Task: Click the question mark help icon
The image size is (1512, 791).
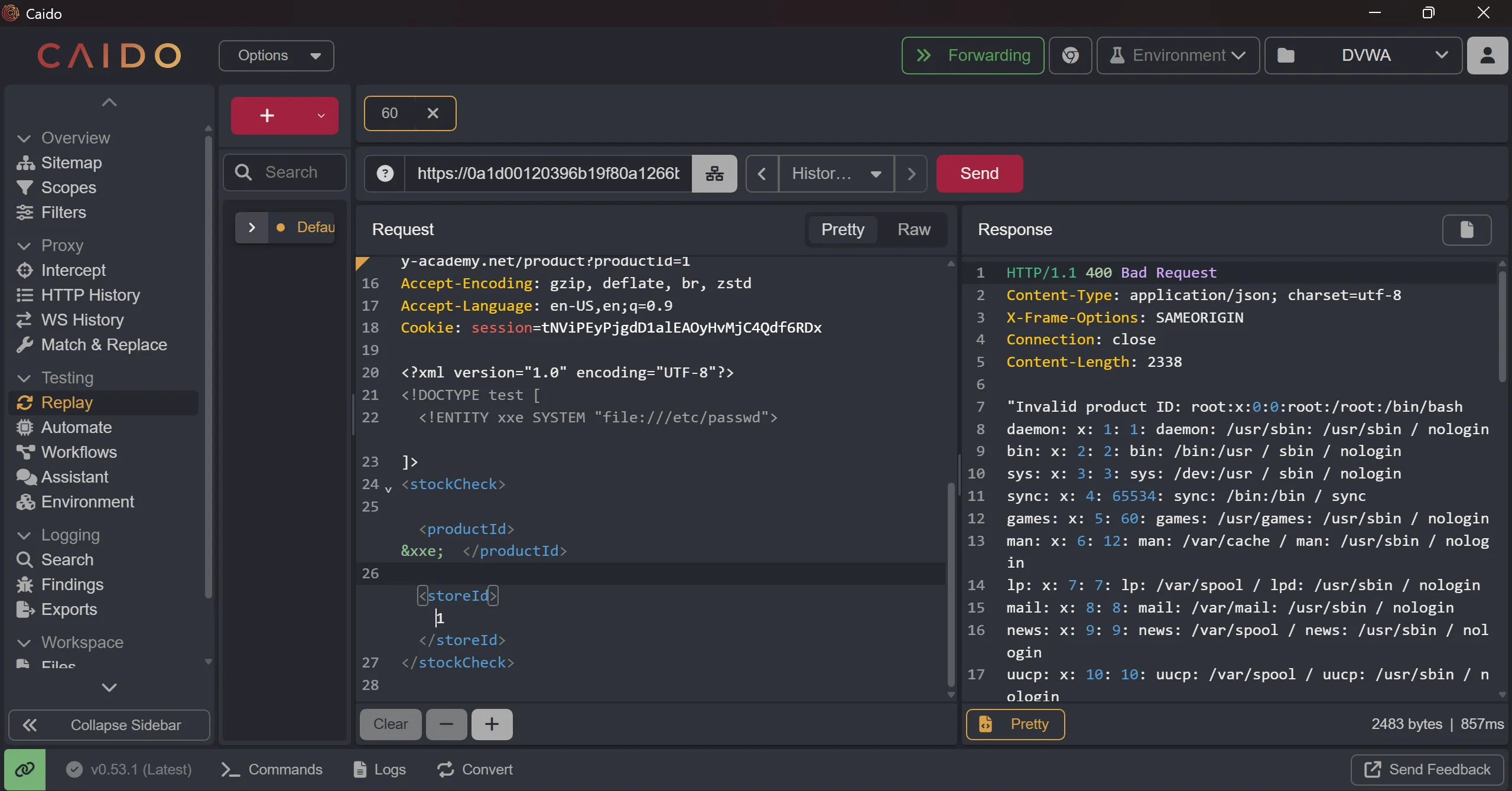Action: tap(385, 174)
